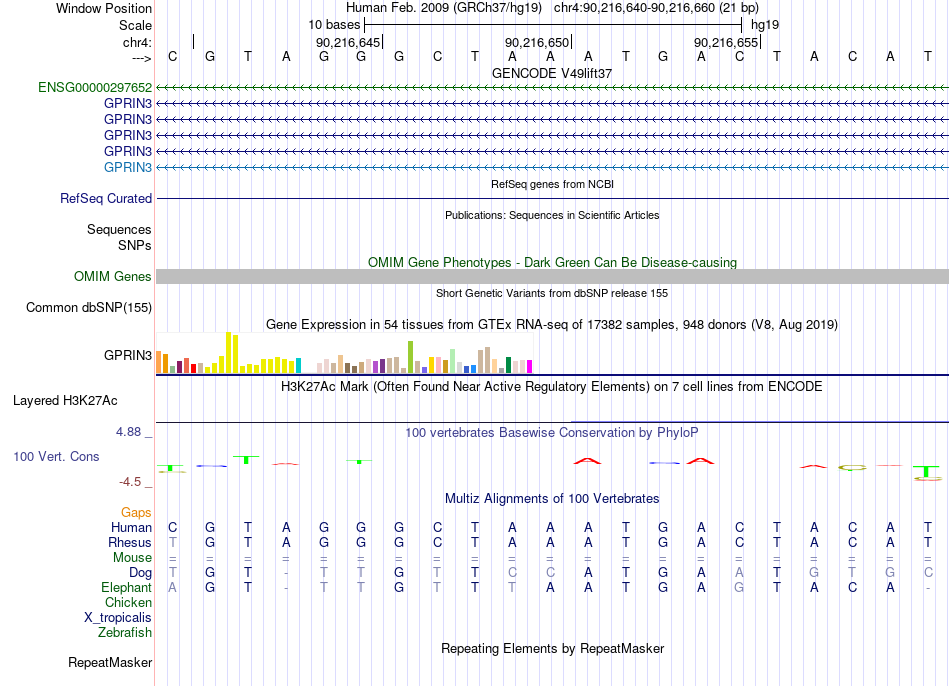Click the OMIM Genes gray bar
This screenshot has height=686, width=950.
click(x=552, y=276)
